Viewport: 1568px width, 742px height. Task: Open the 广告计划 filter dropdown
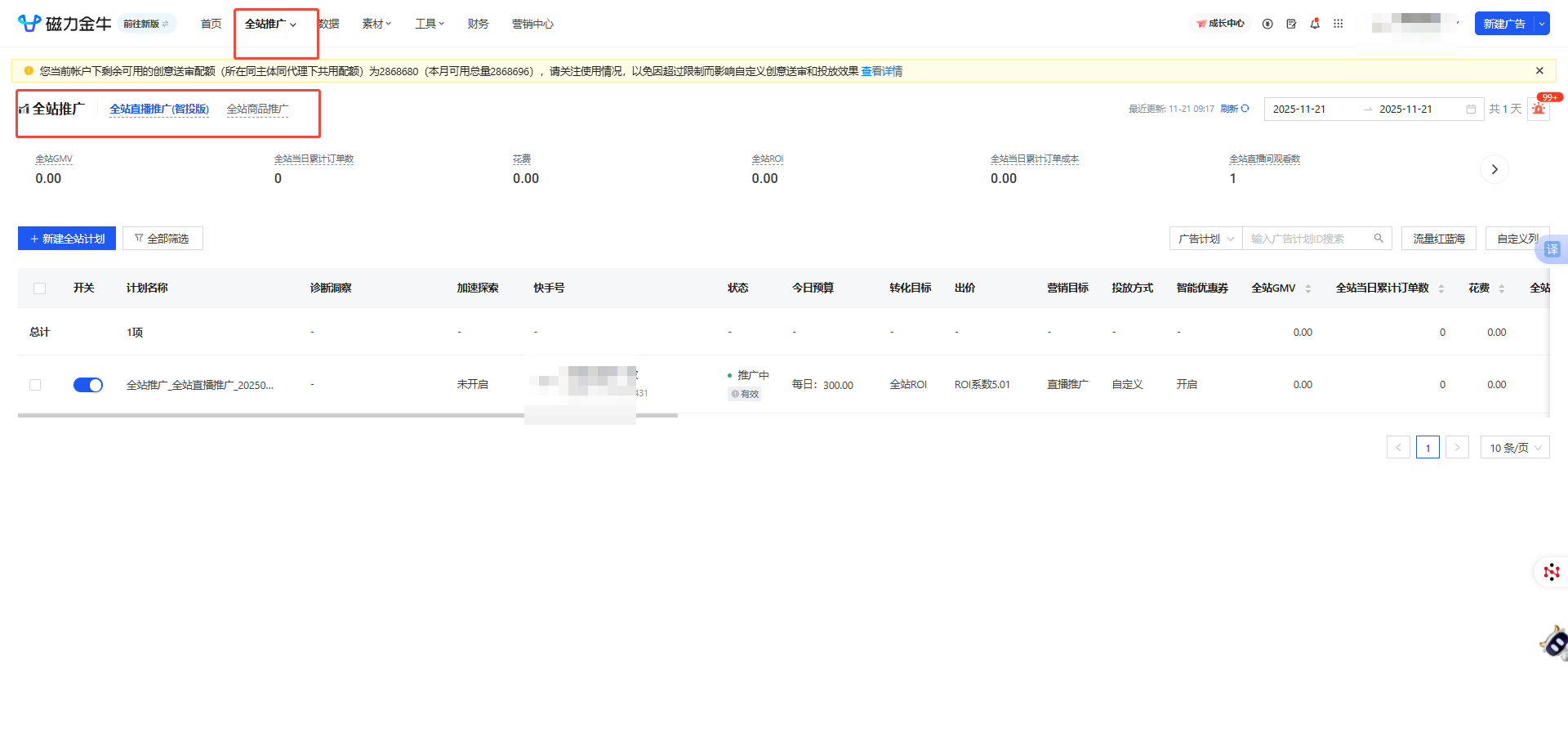pos(1205,238)
